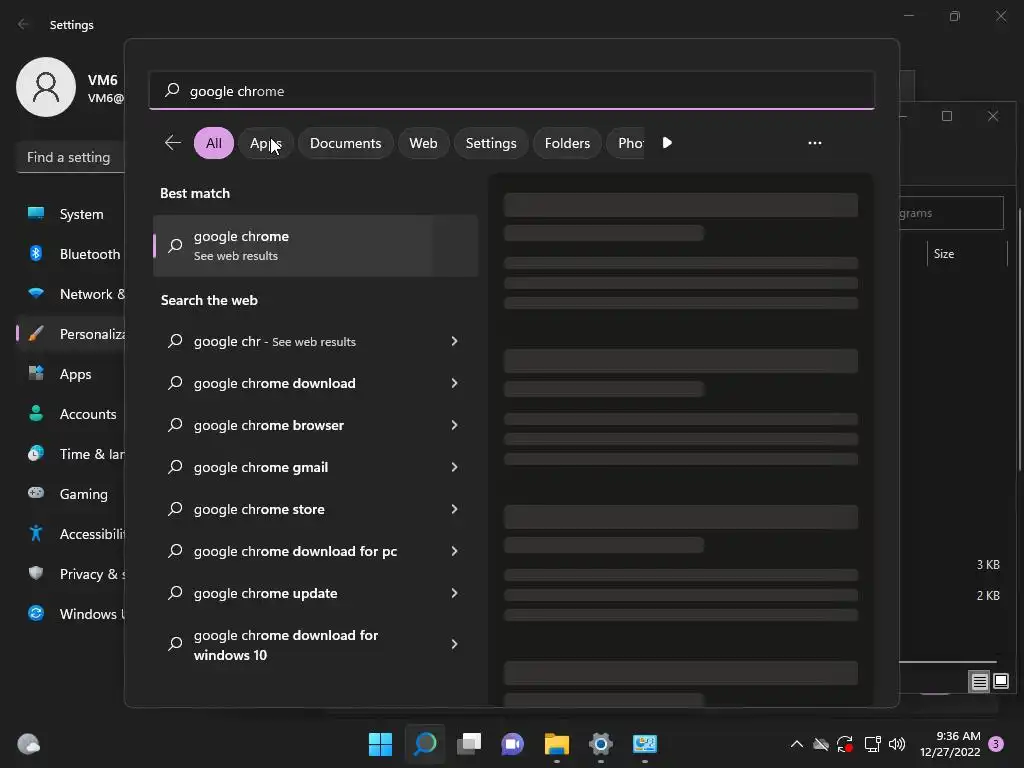The width and height of the screenshot is (1024, 768).
Task: Select google chrome browser suggestion
Action: [268, 425]
